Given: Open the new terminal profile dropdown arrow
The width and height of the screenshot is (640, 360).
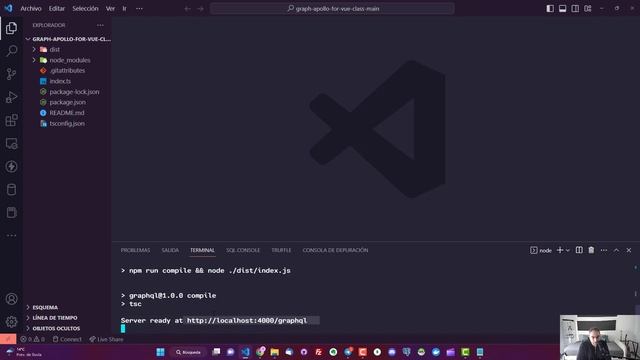Looking at the screenshot, I should click(x=567, y=251).
